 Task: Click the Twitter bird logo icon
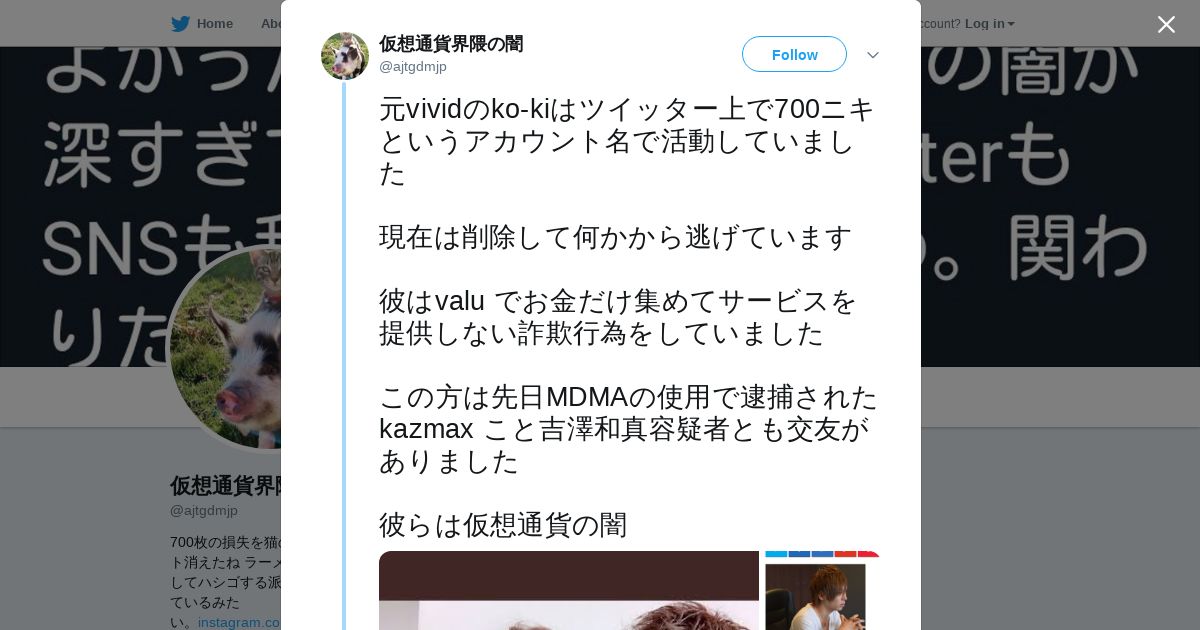click(x=180, y=23)
